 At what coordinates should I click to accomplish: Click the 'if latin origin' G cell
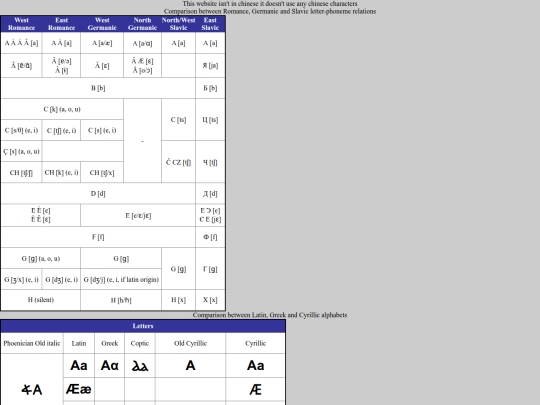tap(121, 279)
